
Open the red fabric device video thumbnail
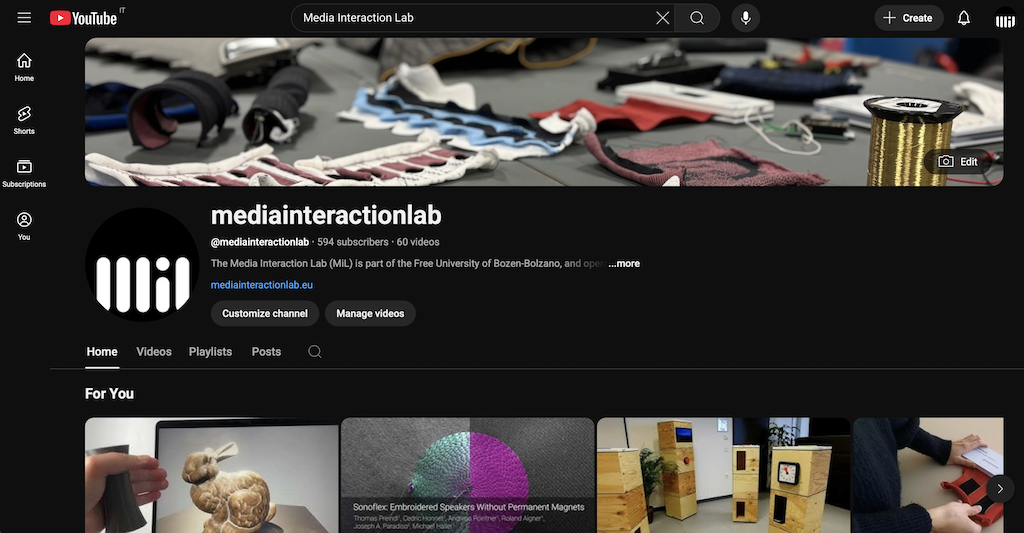928,476
